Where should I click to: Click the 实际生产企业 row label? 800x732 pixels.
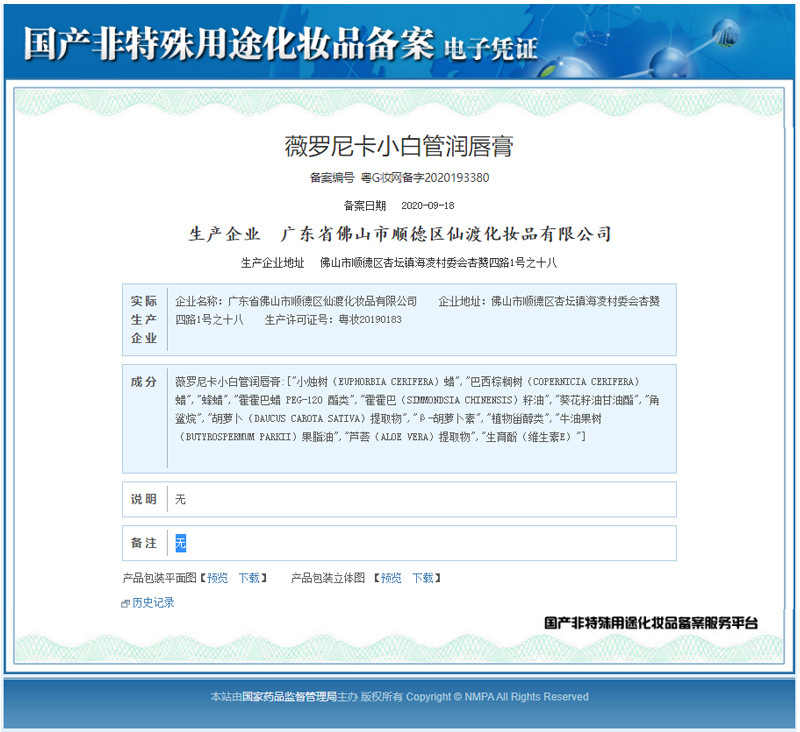144,319
